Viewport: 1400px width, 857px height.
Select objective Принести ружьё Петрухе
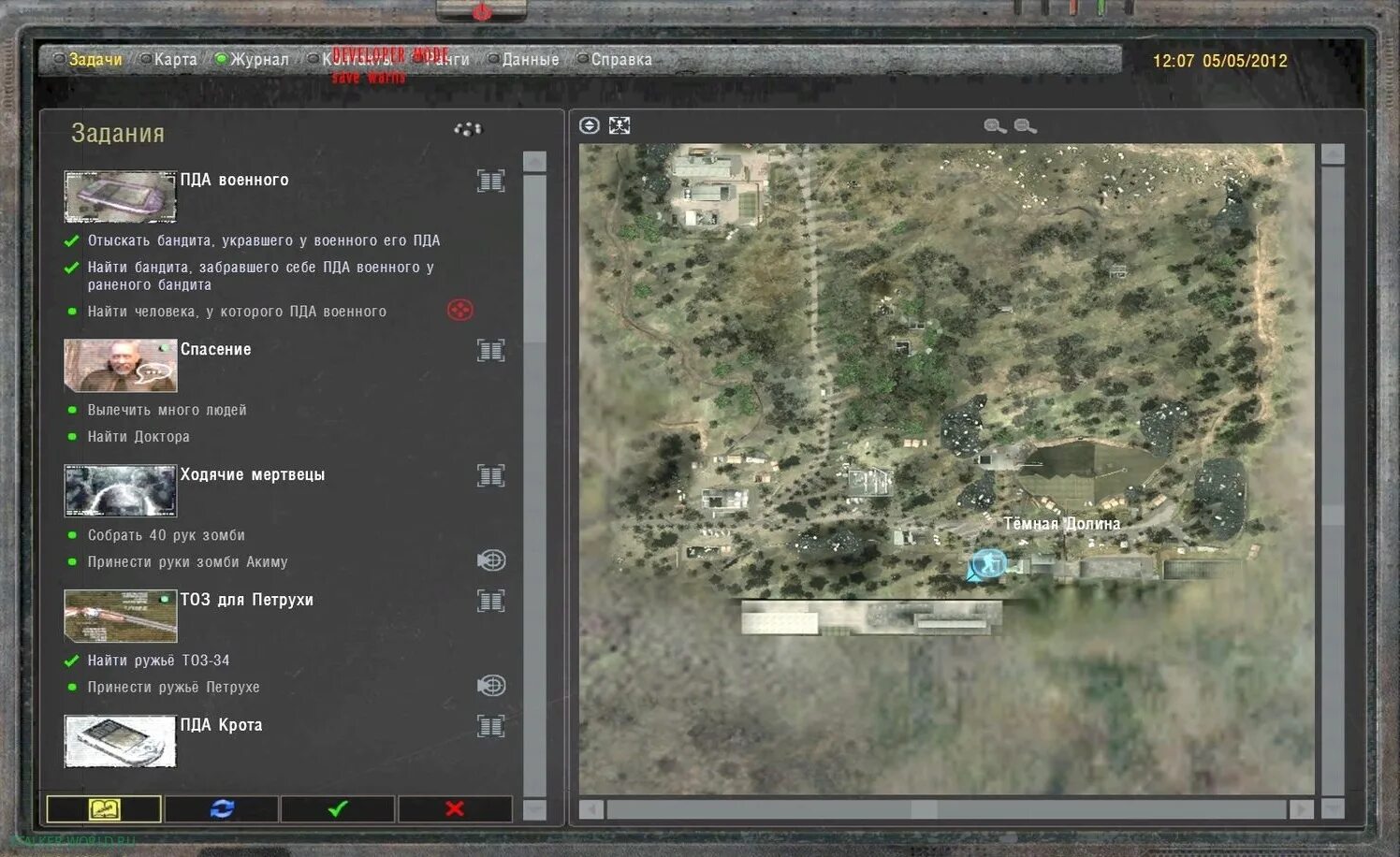173,688
